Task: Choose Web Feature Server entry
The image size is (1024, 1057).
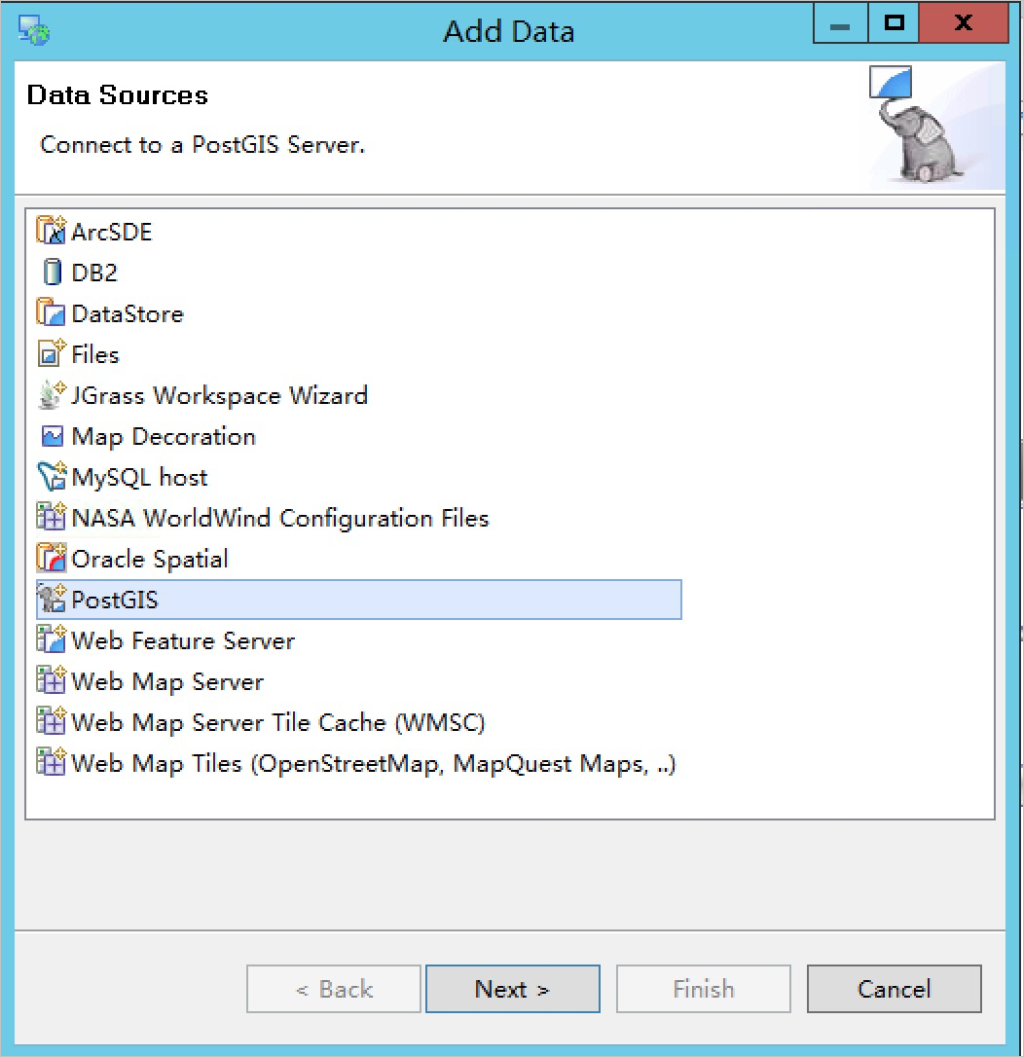Action: (183, 641)
